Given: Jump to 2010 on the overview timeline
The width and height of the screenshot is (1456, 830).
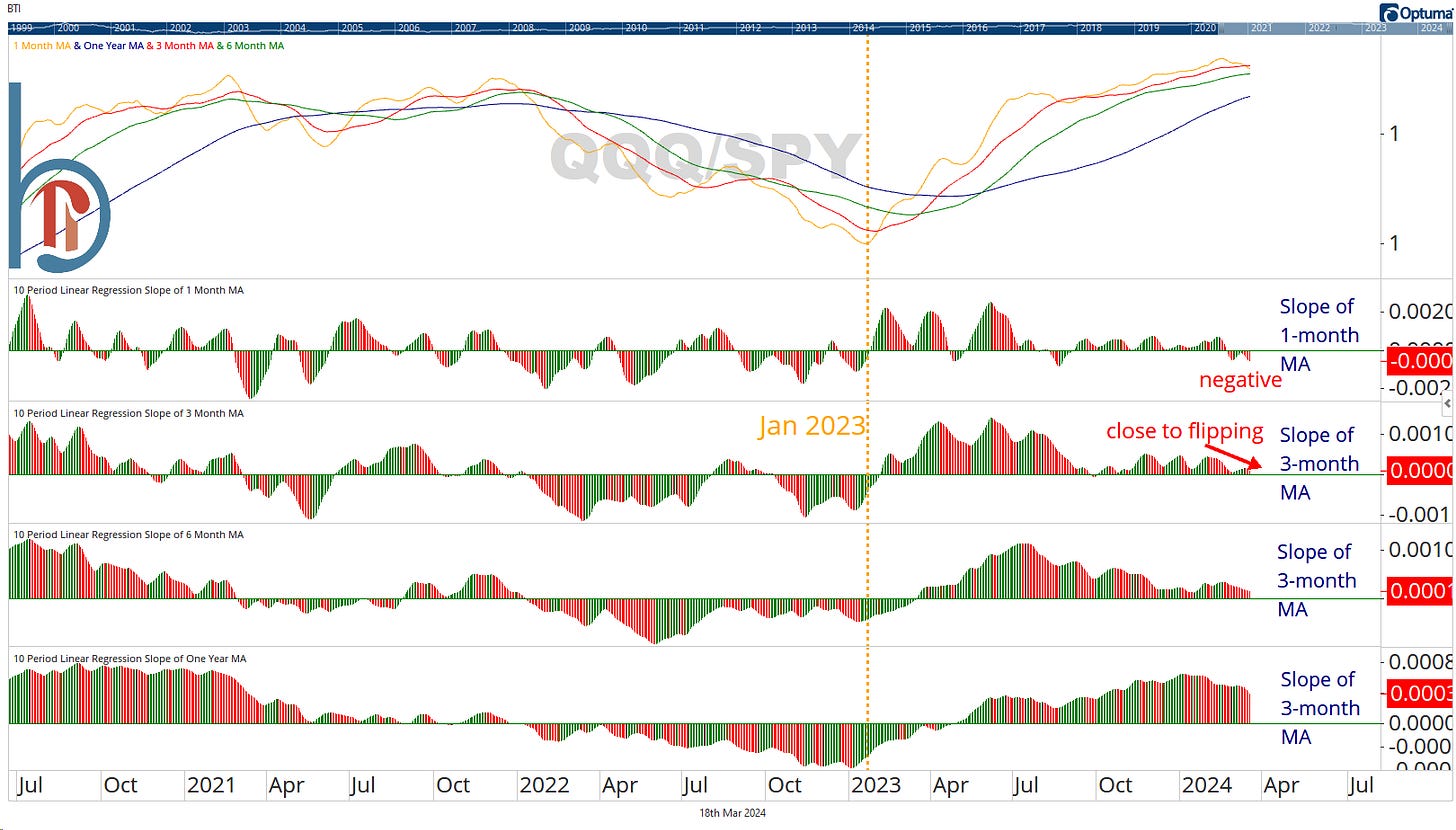Looking at the screenshot, I should [x=637, y=28].
